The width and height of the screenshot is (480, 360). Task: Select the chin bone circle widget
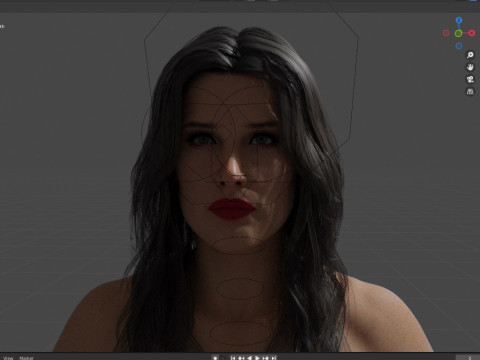pos(239,245)
